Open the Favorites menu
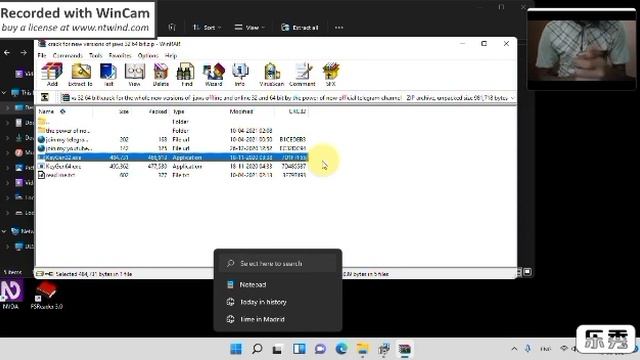Viewport: 640px width, 360px height. point(120,55)
